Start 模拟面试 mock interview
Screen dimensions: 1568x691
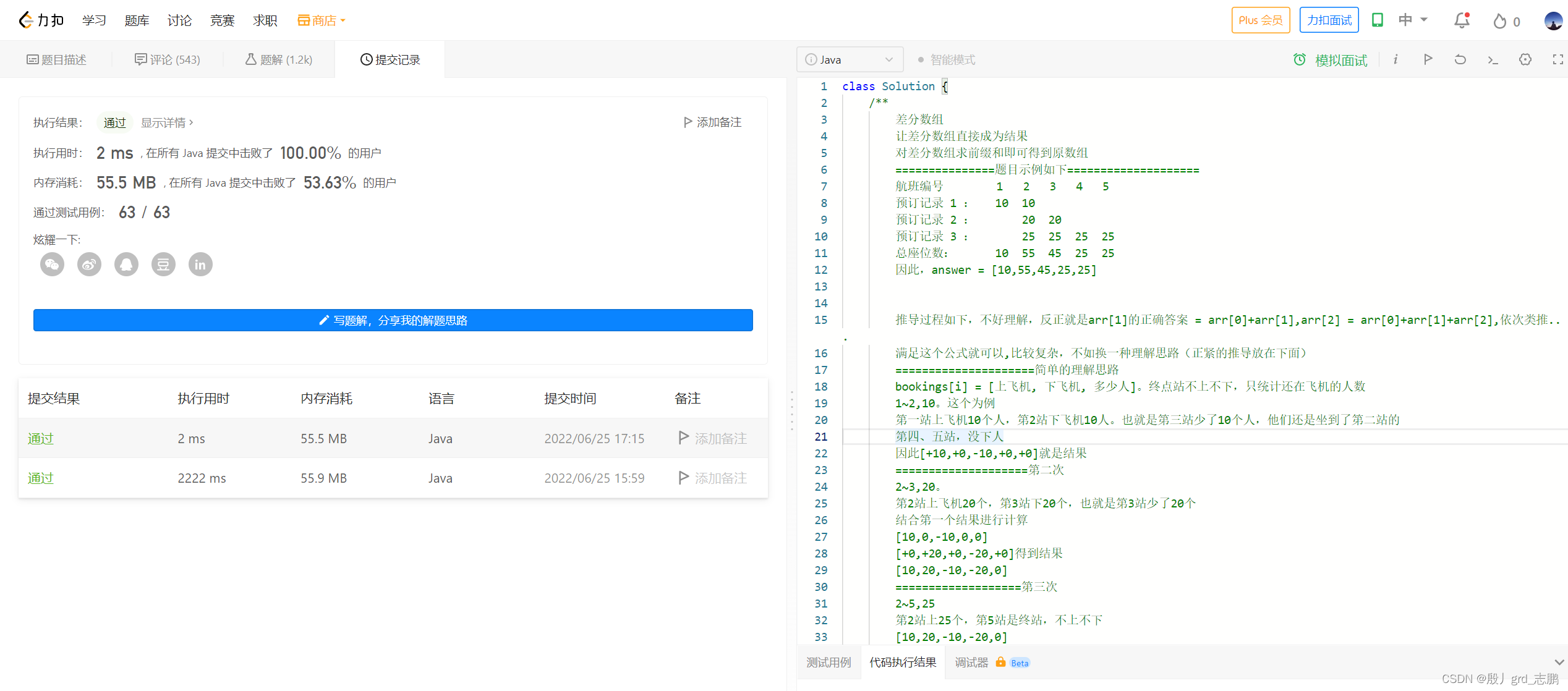(1331, 60)
